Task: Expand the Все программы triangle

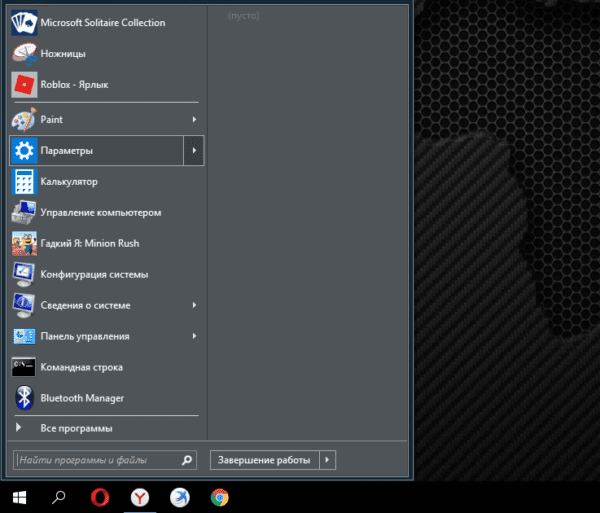Action: point(18,427)
